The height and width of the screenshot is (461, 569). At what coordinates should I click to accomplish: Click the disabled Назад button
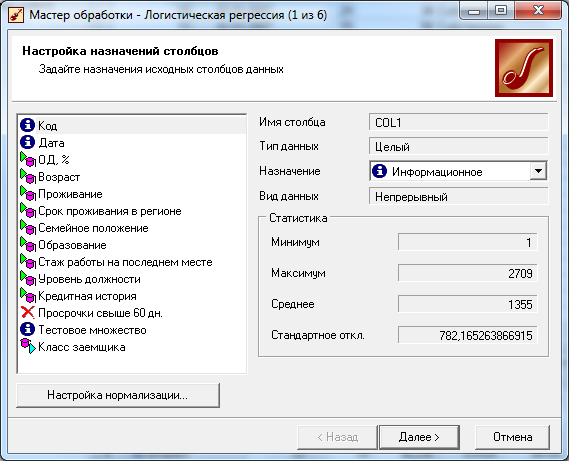click(x=337, y=437)
